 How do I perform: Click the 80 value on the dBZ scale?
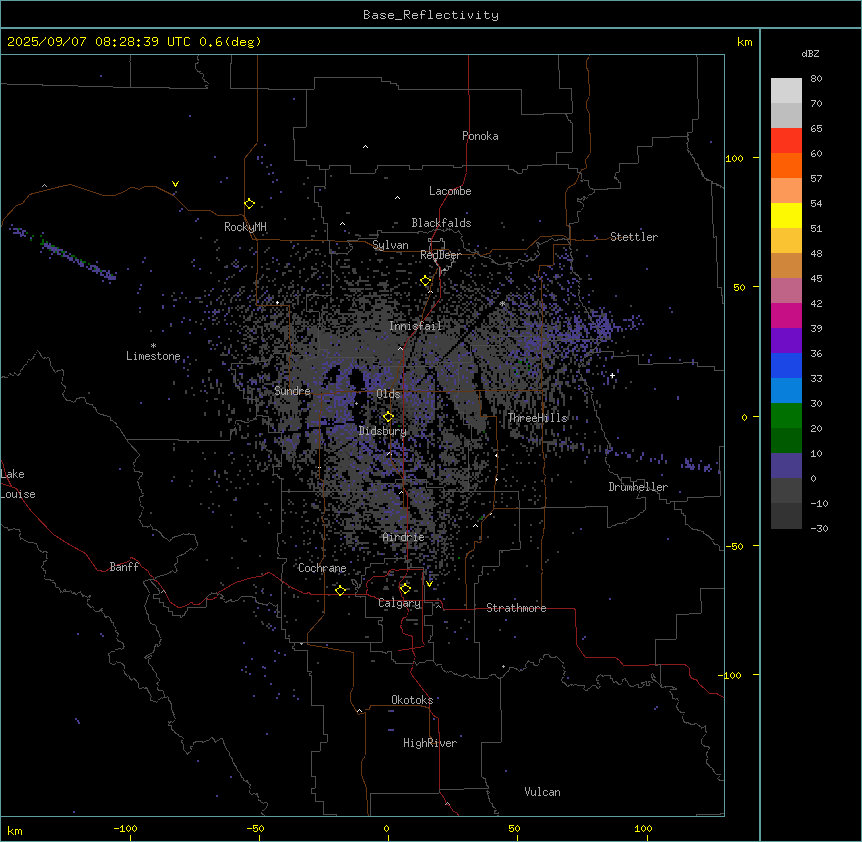816,79
